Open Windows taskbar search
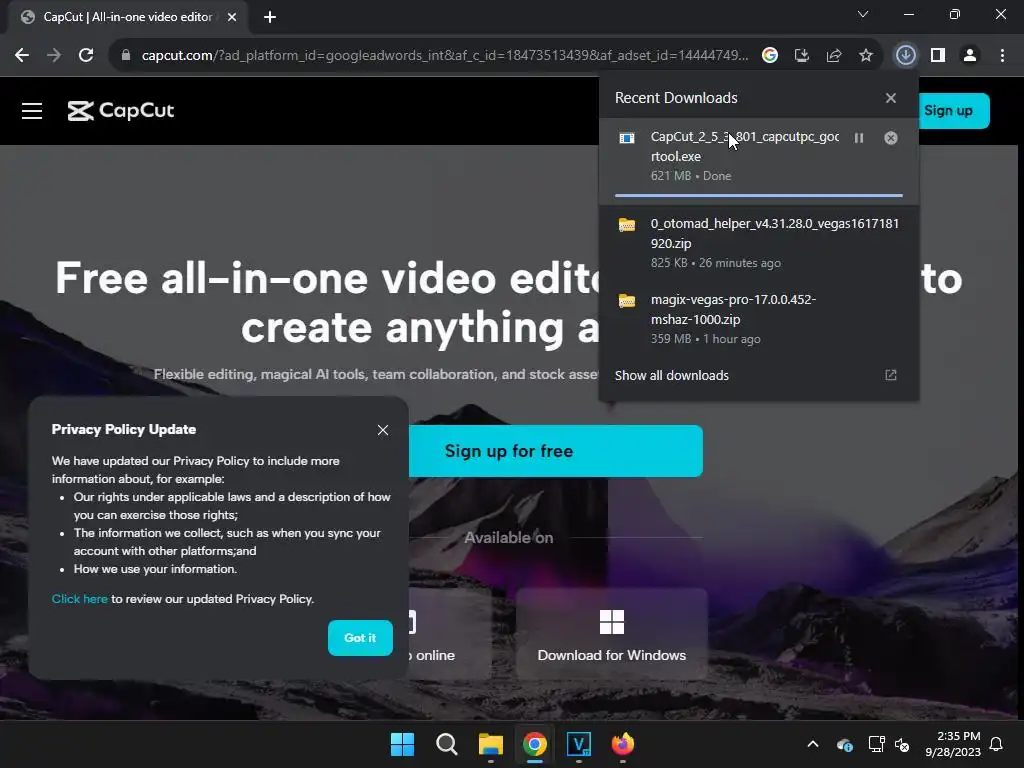1024x768 pixels. (447, 744)
